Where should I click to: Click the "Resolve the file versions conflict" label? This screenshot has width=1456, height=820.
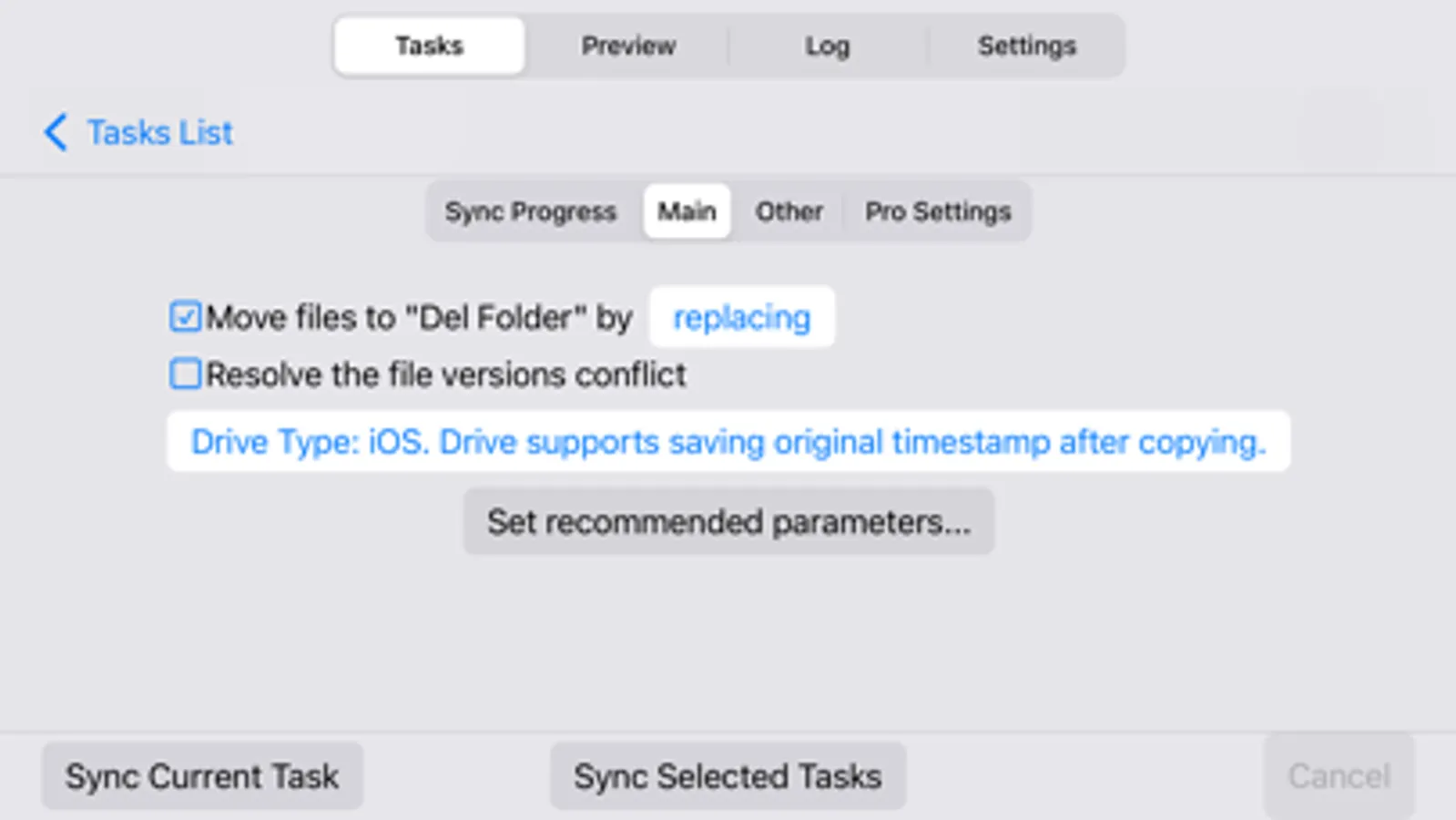445,374
